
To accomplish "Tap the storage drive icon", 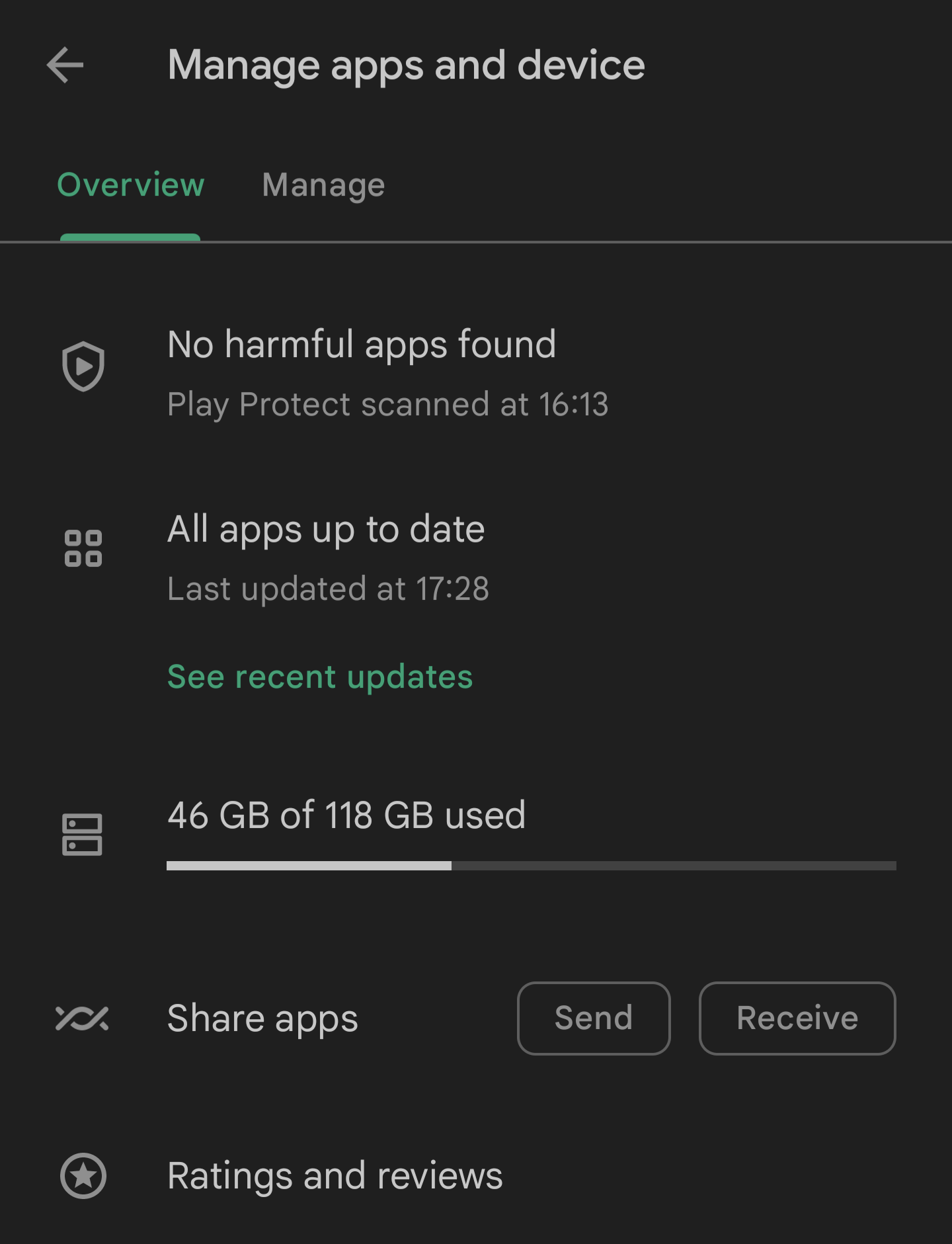I will (82, 835).
